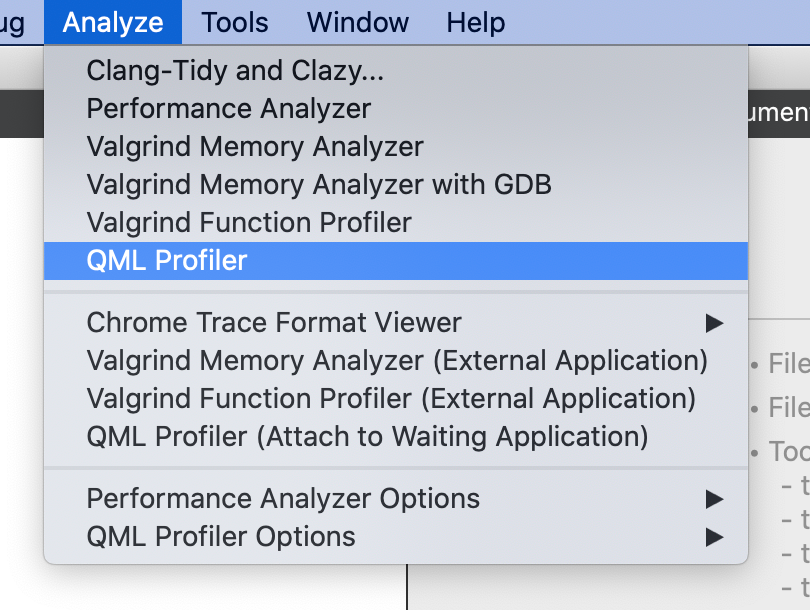Open the Window menu

point(358,22)
